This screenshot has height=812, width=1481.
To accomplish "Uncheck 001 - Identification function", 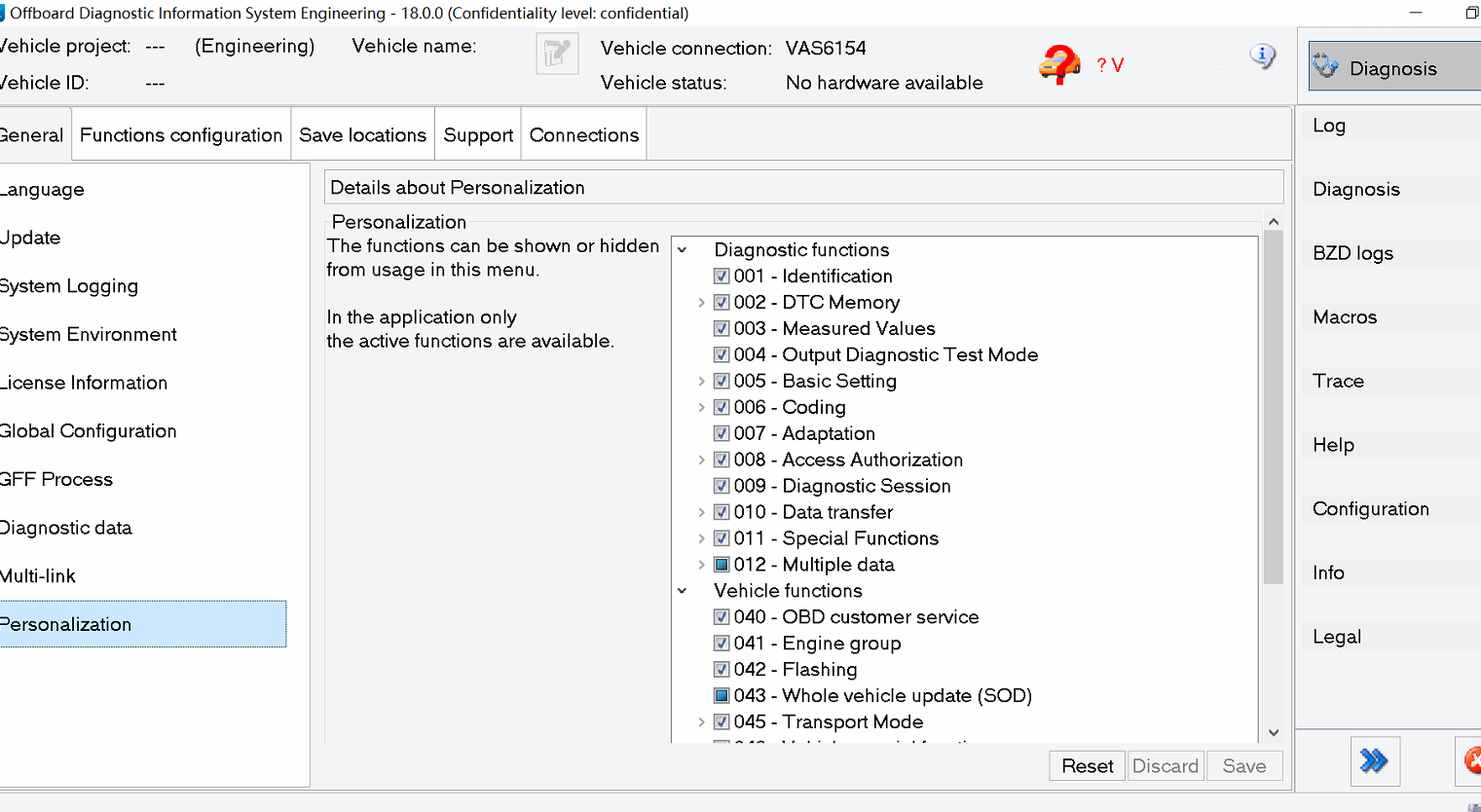I will pos(721,276).
